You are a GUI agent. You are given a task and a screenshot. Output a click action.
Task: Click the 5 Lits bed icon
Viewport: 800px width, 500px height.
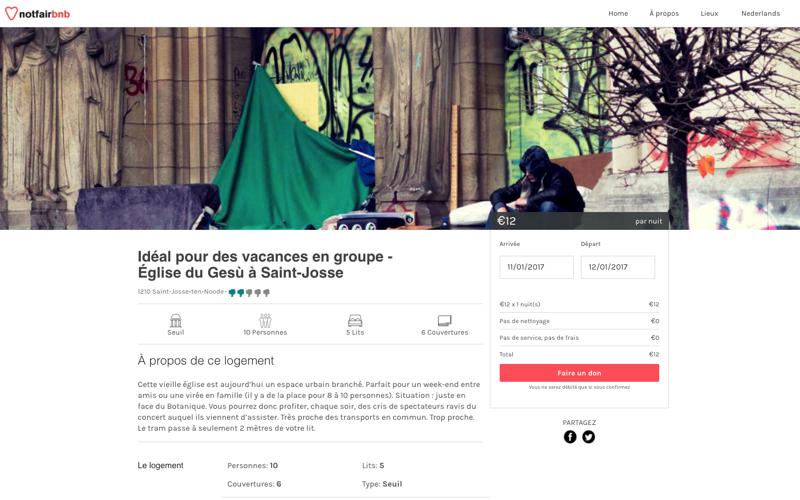355,320
